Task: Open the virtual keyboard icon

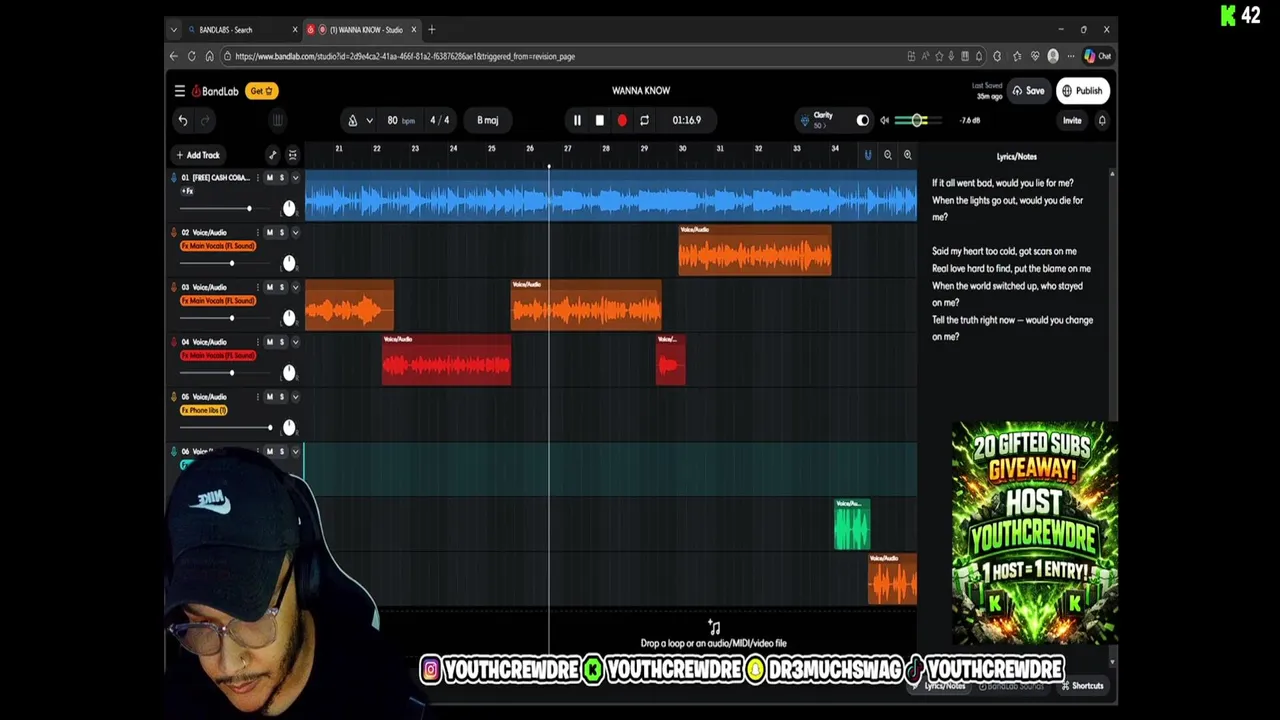Action: (x=278, y=120)
